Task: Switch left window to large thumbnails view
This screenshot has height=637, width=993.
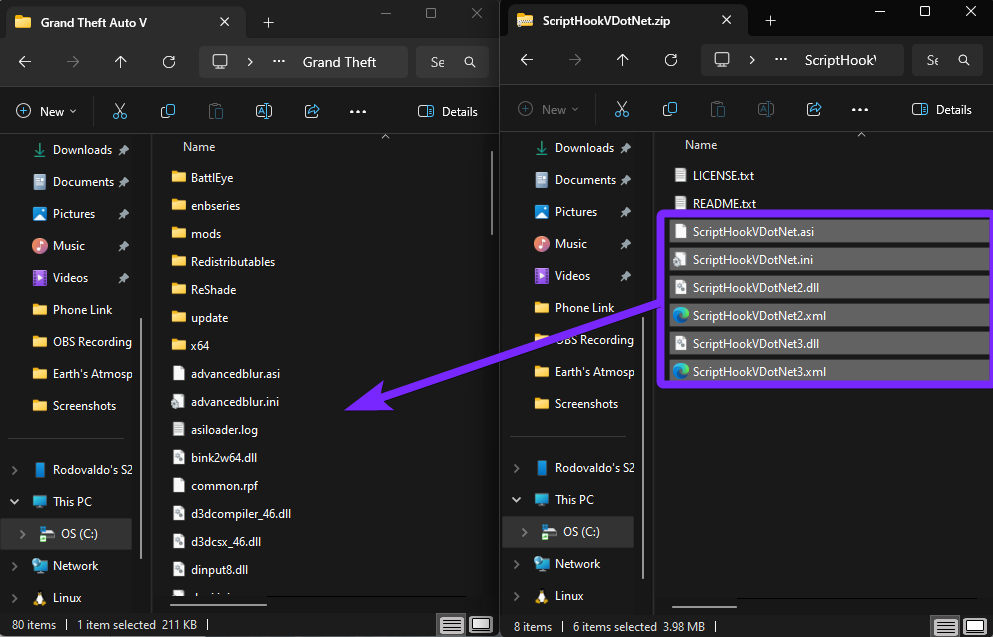Action: tap(481, 626)
